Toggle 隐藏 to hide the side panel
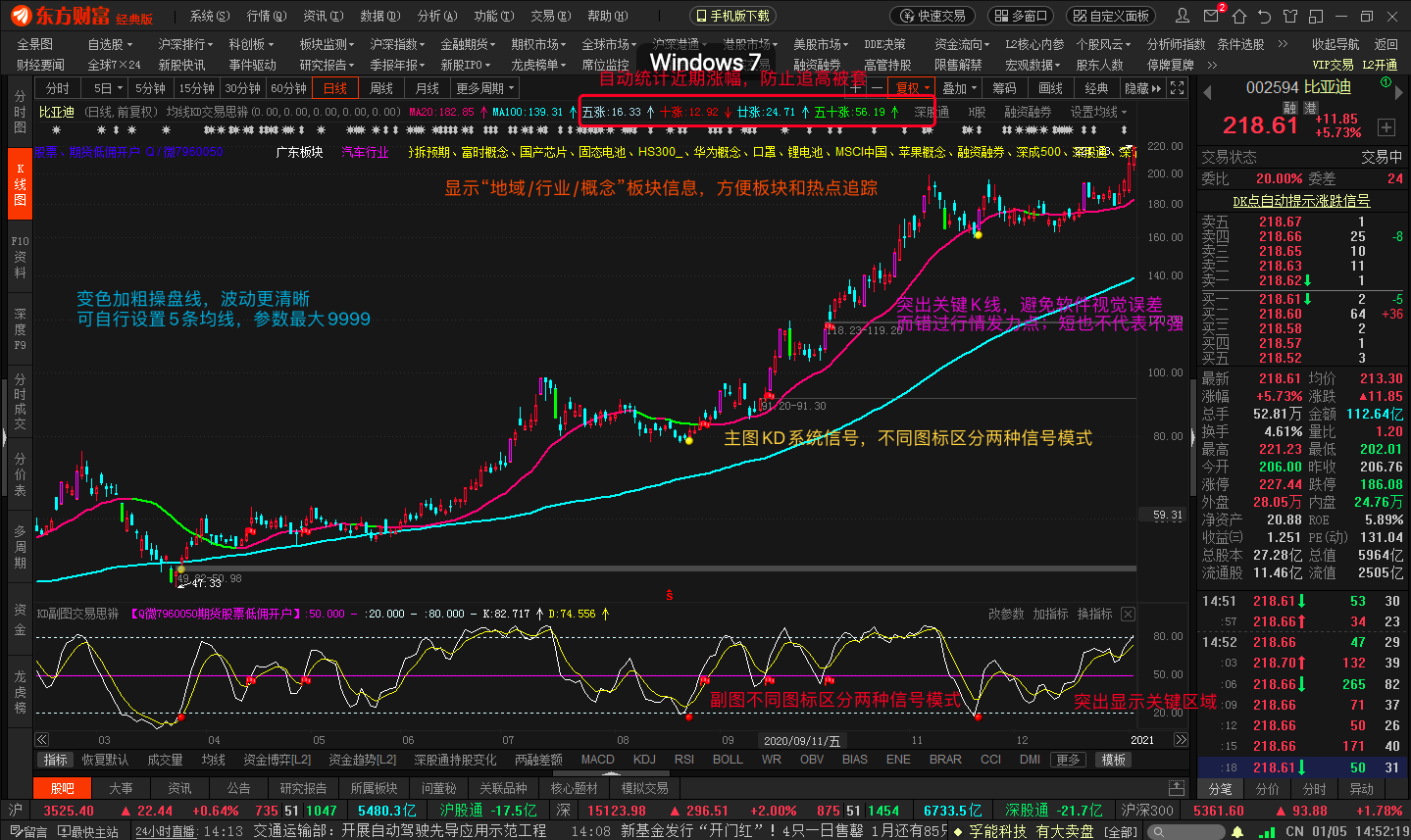 (x=1142, y=88)
